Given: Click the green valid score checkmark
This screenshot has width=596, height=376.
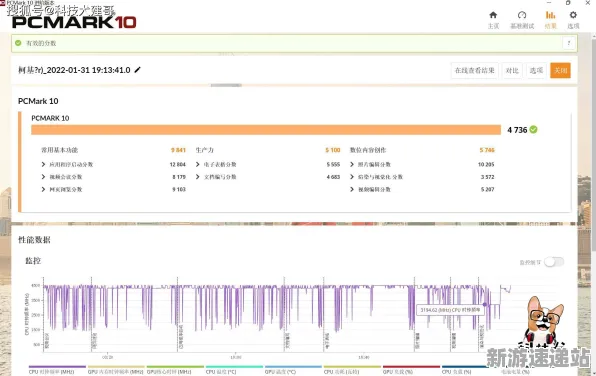Looking at the screenshot, I should (x=18, y=43).
